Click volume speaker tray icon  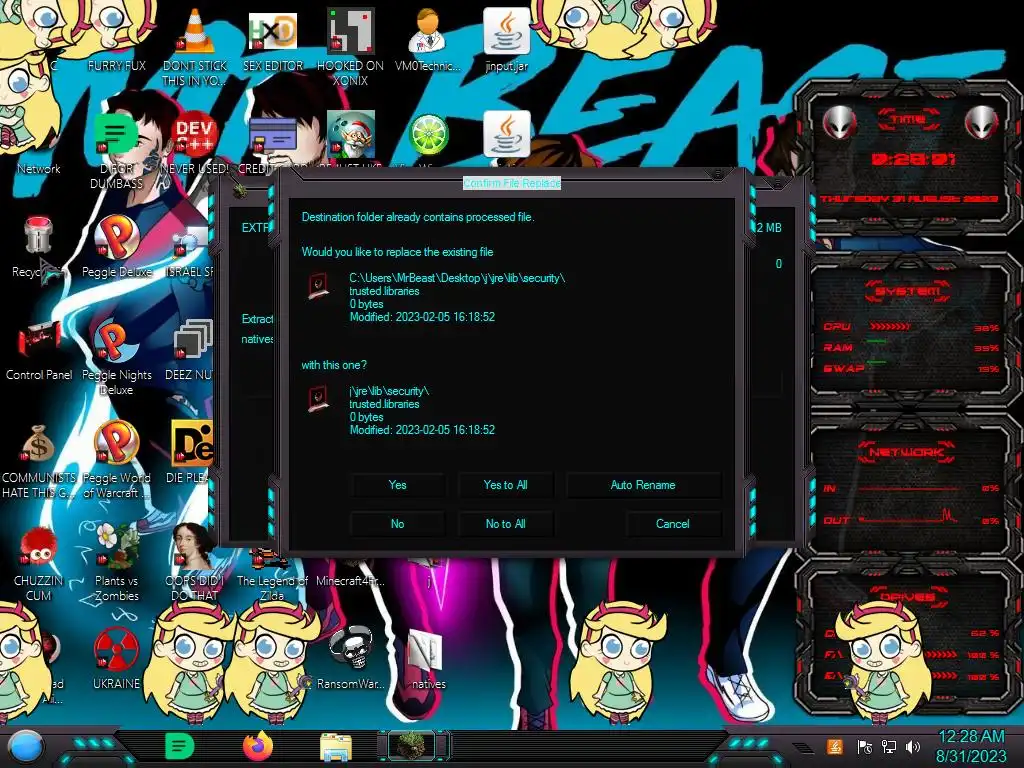[x=912, y=746]
